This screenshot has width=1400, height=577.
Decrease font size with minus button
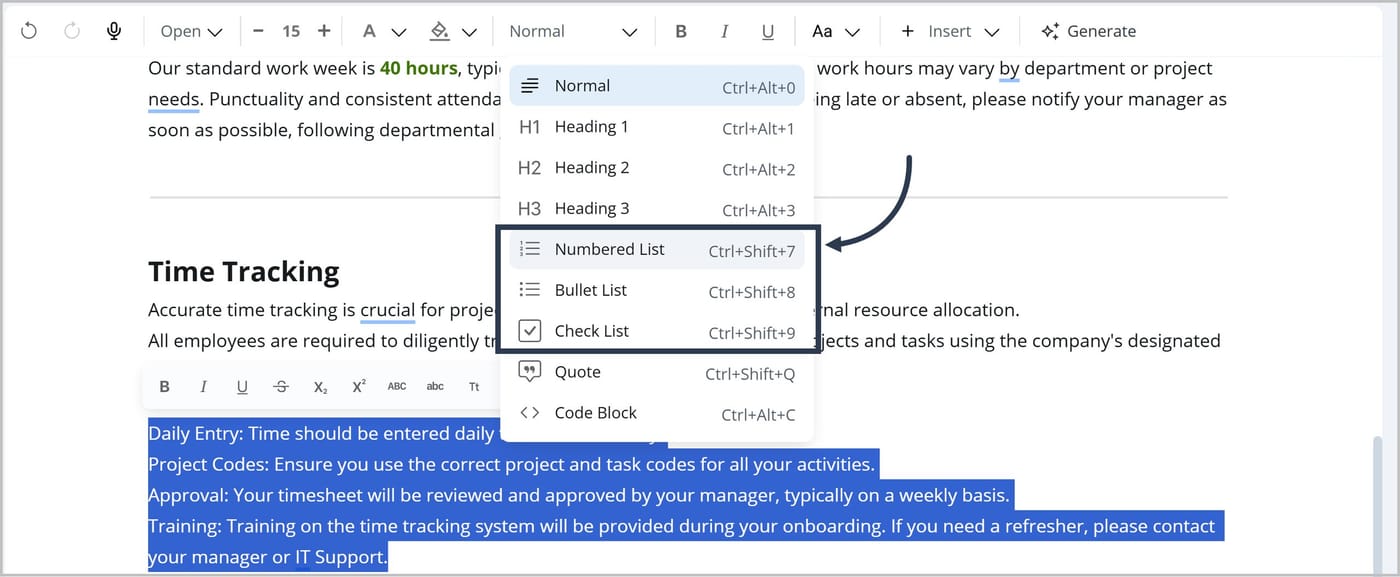[258, 31]
